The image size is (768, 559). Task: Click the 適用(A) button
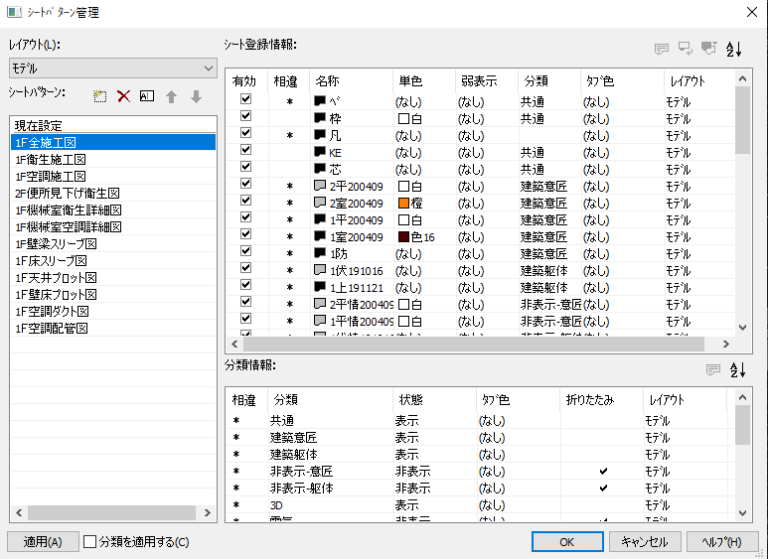[43, 542]
